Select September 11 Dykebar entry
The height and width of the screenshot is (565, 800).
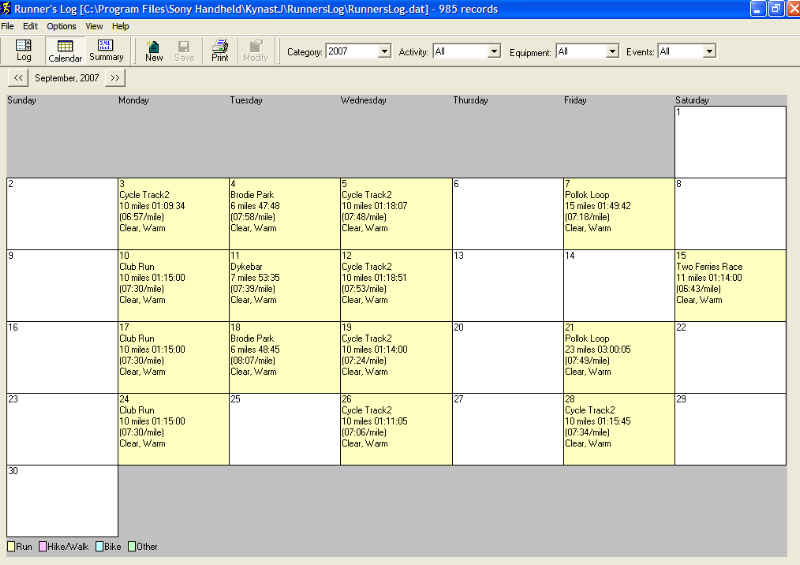pyautogui.click(x=285, y=286)
